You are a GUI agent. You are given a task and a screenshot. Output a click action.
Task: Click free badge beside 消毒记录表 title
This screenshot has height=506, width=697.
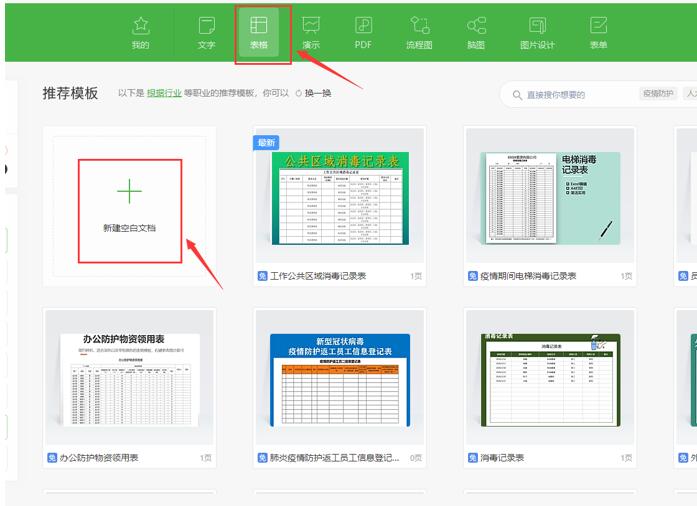click(473, 458)
